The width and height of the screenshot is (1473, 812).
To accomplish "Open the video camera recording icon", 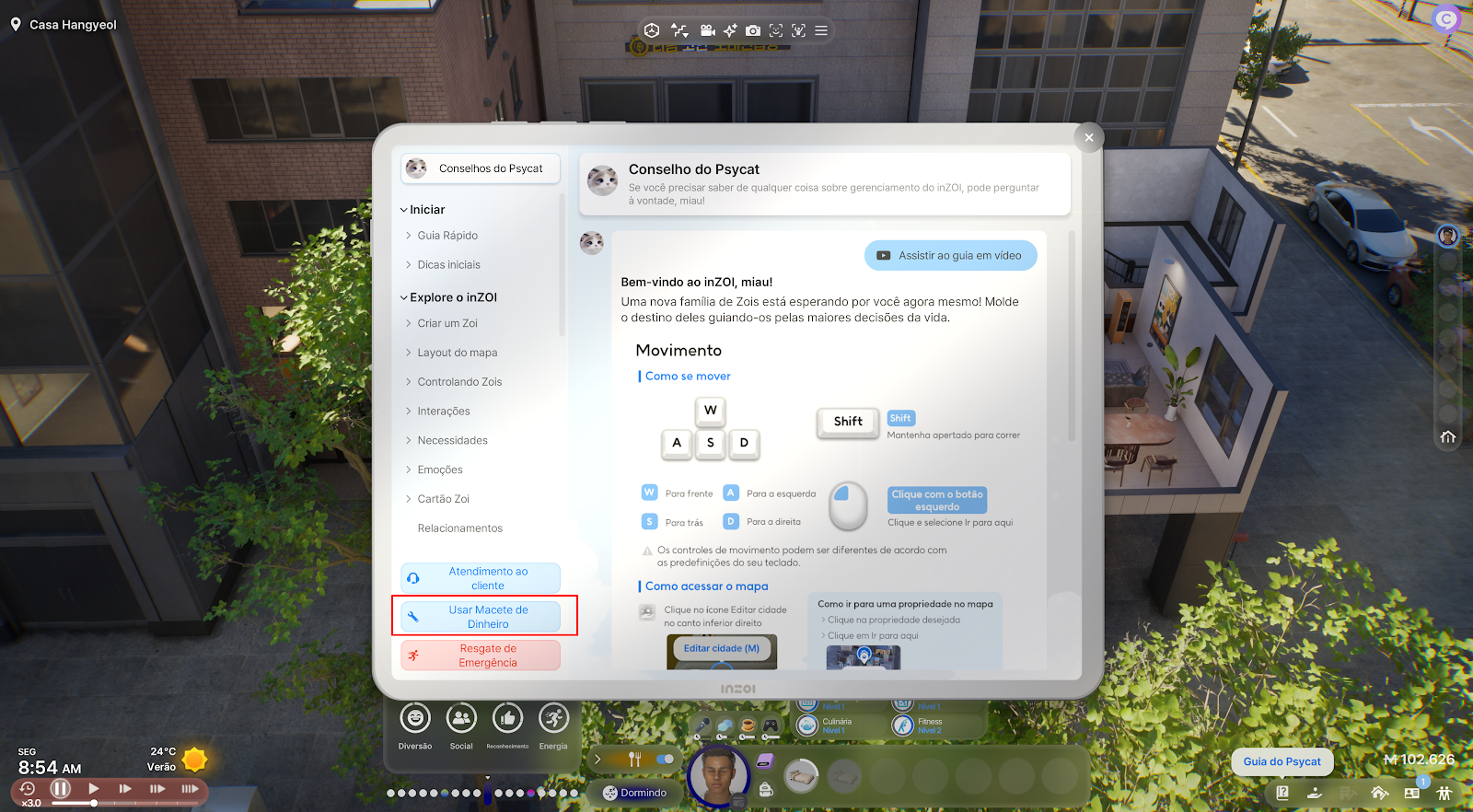I will (x=708, y=30).
